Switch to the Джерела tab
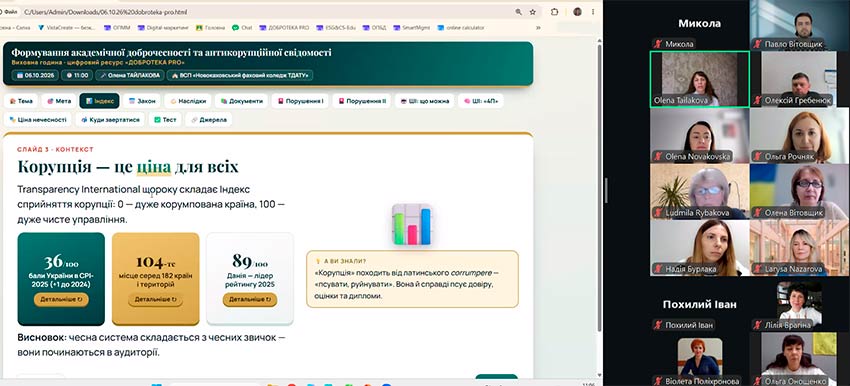This screenshot has height=386, width=850. tap(209, 119)
